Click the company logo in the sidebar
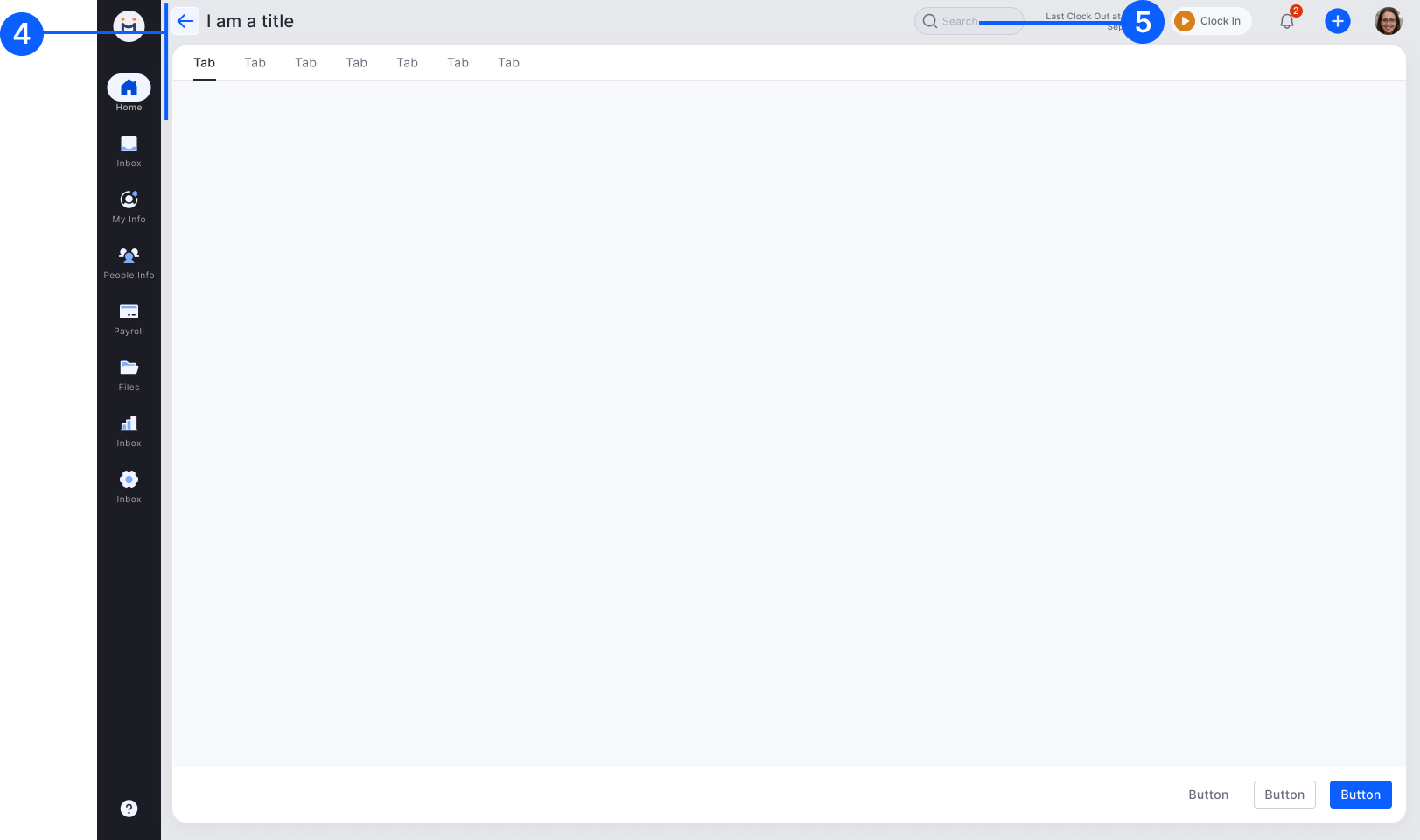This screenshot has height=840, width=1420. click(x=129, y=25)
